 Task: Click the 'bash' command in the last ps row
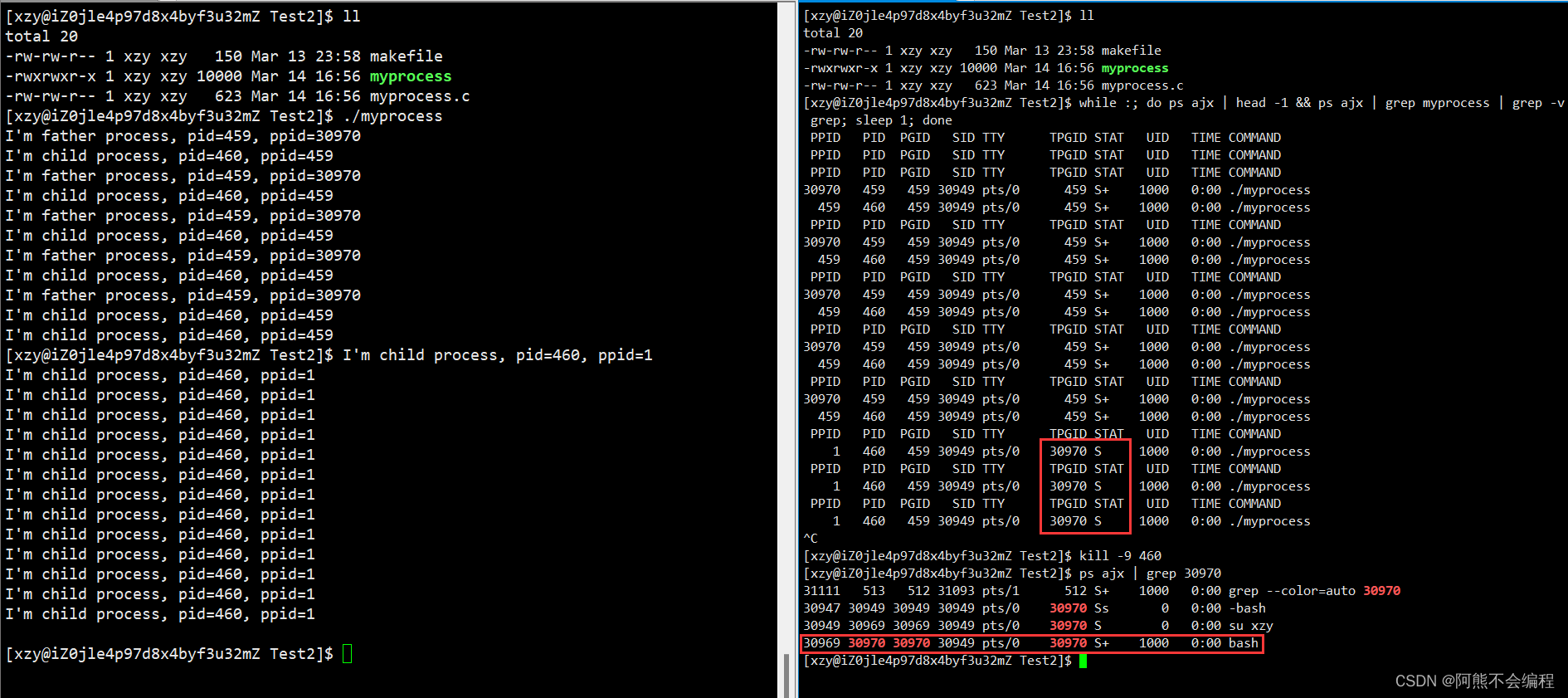pos(1243,643)
